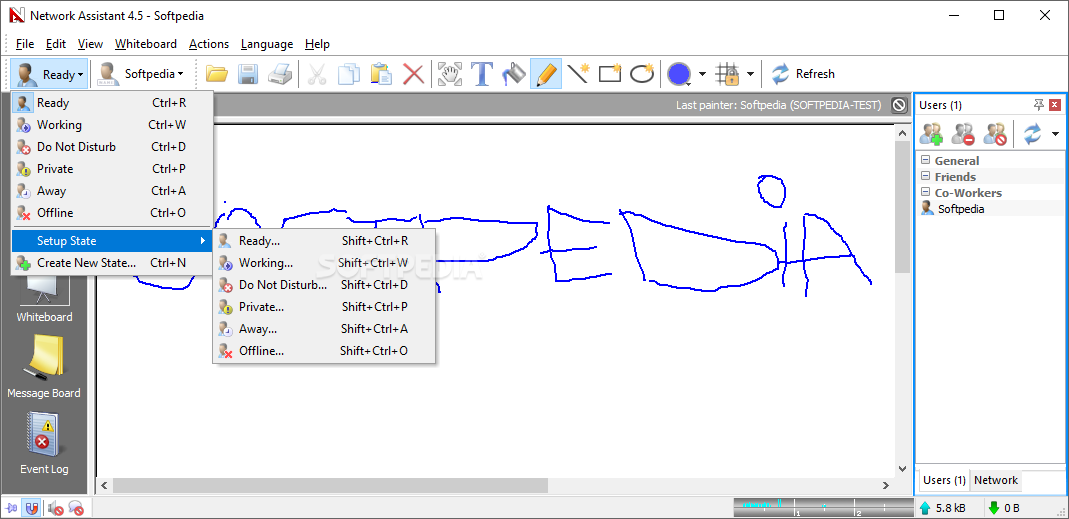Expand the Setup State submenu
1069x519 pixels.
tap(112, 241)
